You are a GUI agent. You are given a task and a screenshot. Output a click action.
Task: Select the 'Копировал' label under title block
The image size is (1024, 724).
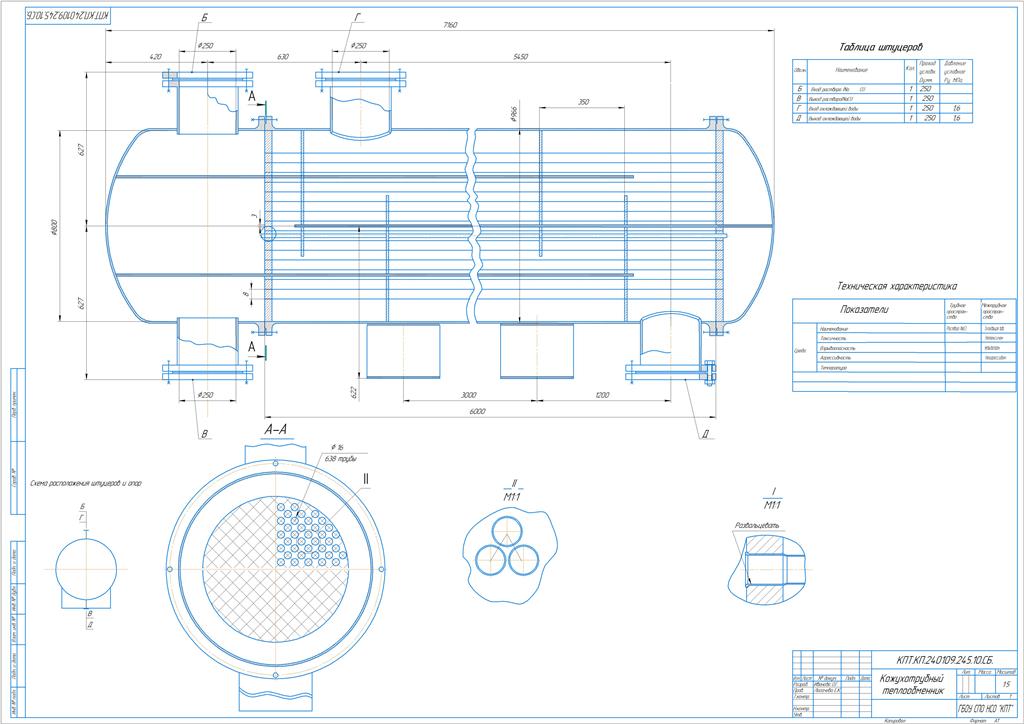895,720
